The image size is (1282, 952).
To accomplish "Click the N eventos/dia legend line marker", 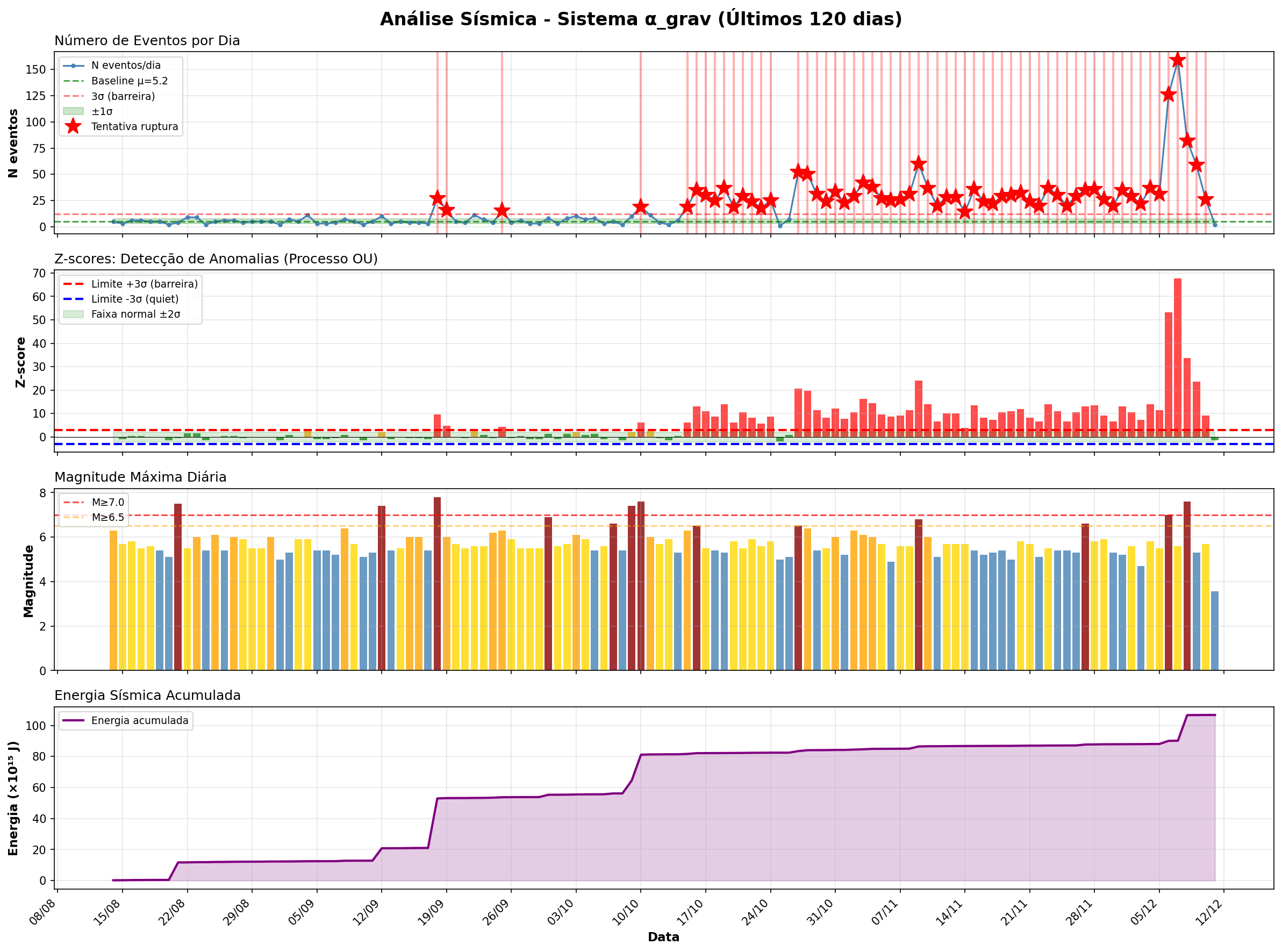I will click(x=73, y=66).
